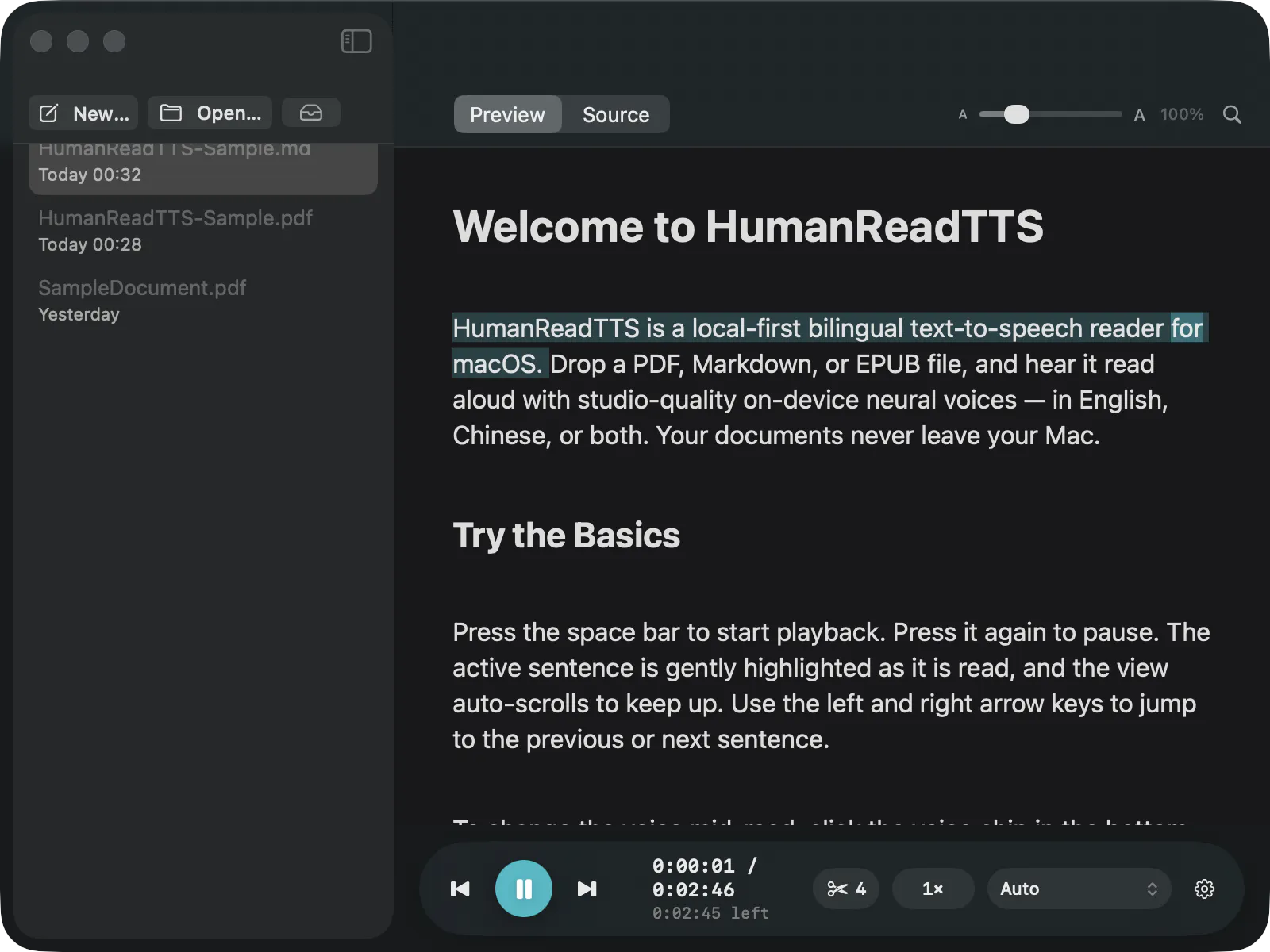1270x952 pixels.
Task: Click the text size slider track
Action: [x=1050, y=114]
